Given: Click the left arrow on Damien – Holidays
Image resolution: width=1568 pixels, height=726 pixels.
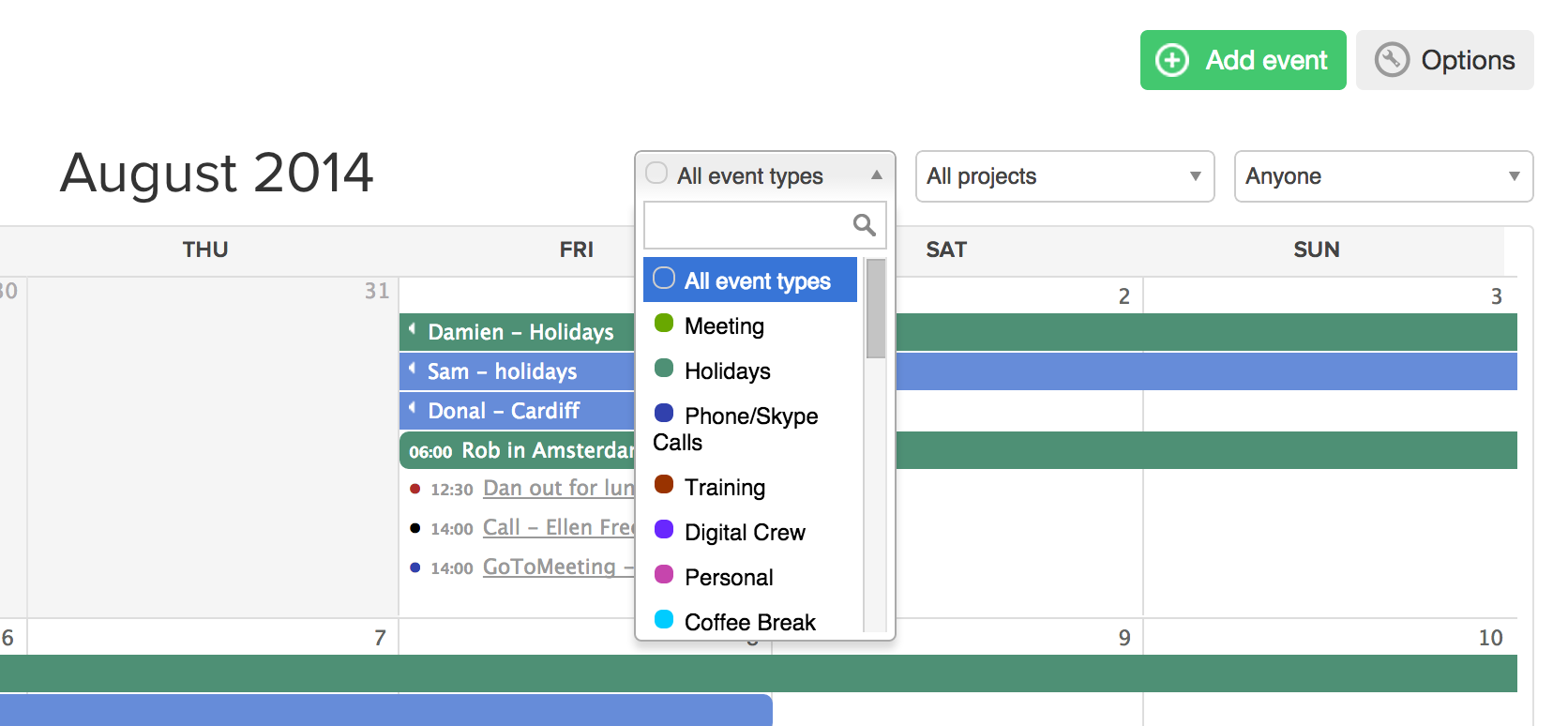Looking at the screenshot, I should [x=412, y=329].
